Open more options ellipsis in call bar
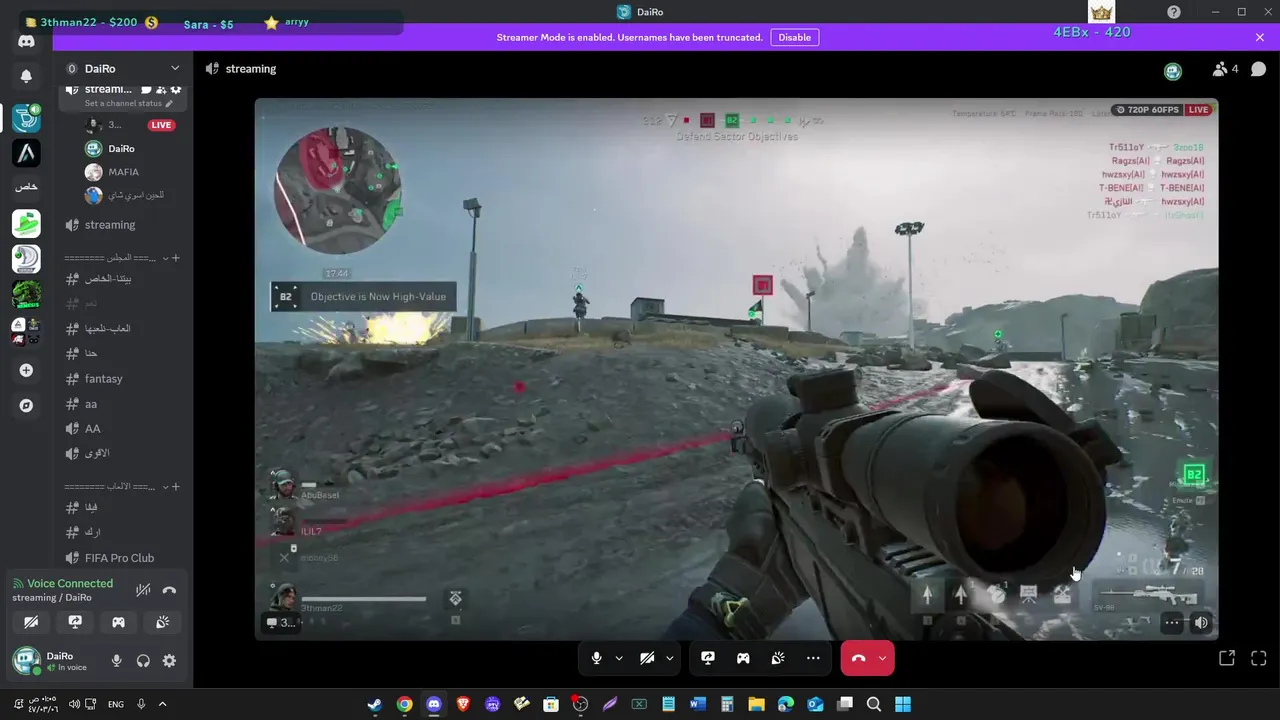 (813, 658)
